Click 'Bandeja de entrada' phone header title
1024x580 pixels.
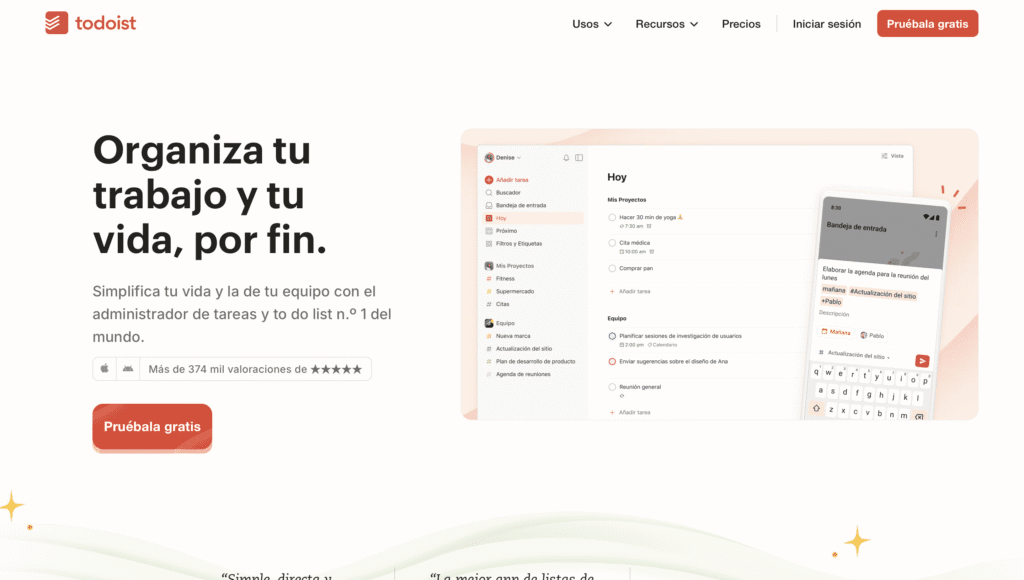856,227
